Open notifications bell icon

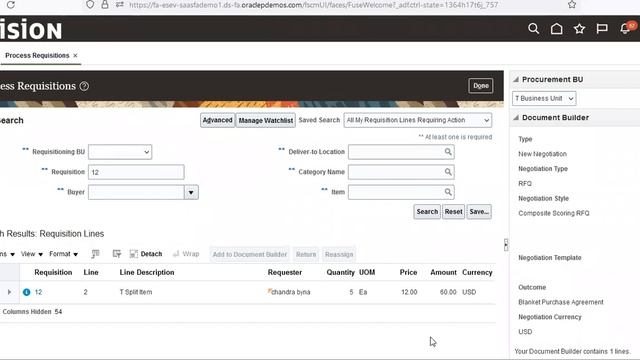coord(625,29)
